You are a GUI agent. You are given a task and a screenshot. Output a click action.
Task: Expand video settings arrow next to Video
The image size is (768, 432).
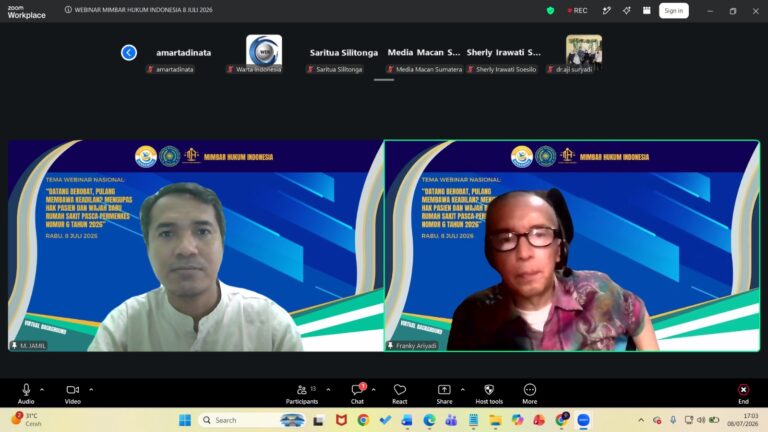click(x=91, y=390)
